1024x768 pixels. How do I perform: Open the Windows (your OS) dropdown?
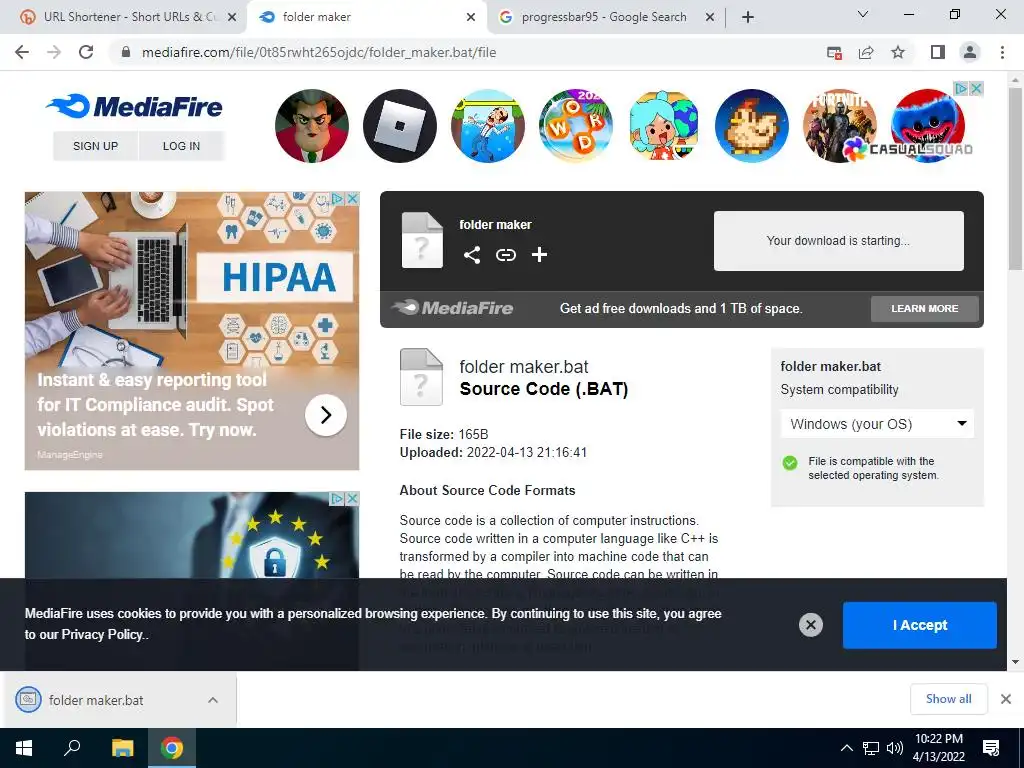[877, 424]
